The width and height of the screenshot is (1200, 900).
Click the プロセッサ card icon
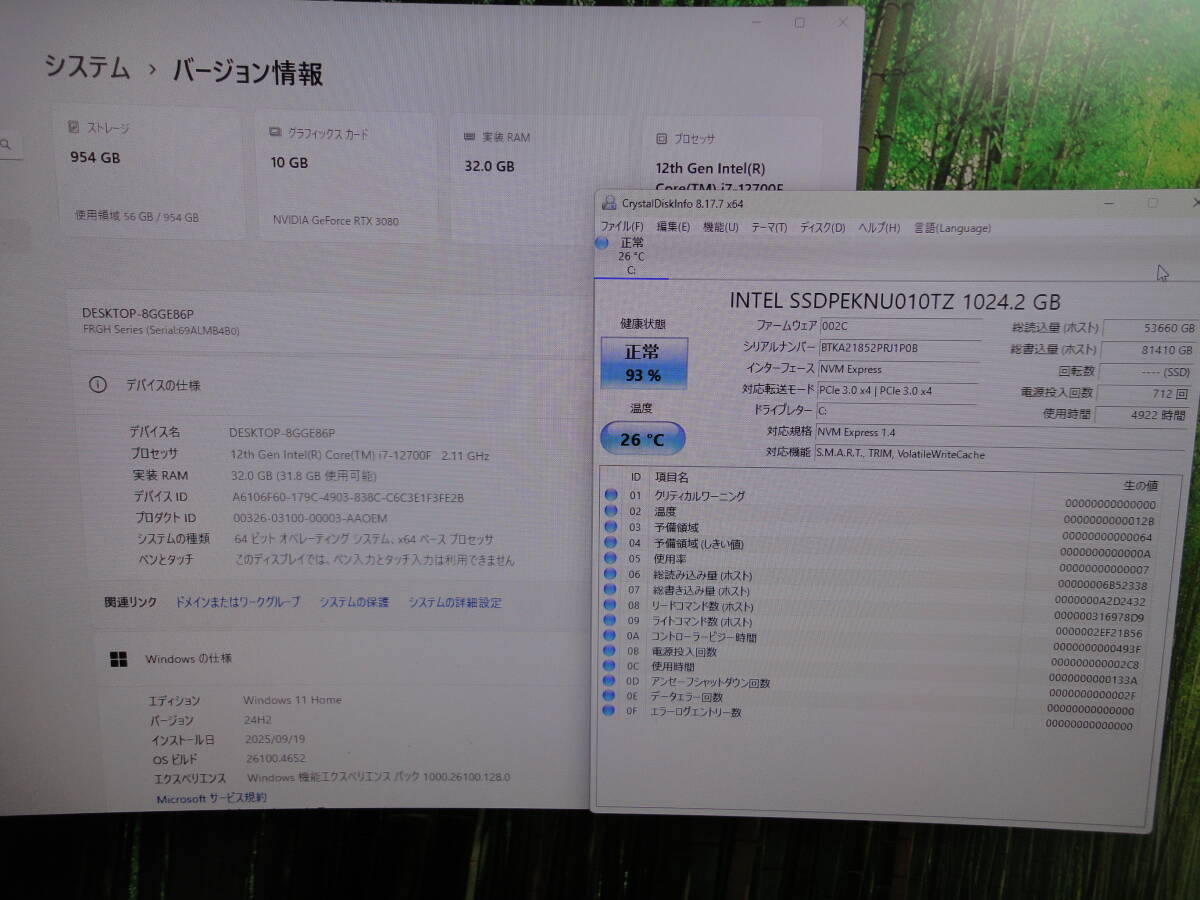click(661, 139)
